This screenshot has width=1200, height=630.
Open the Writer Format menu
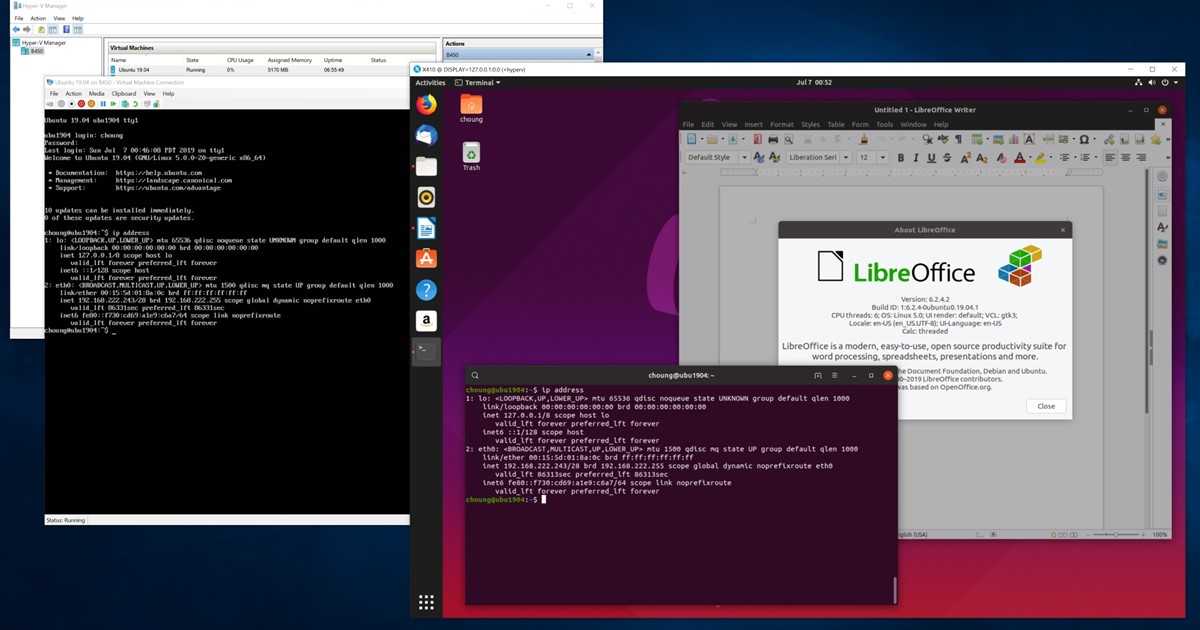tap(782, 125)
